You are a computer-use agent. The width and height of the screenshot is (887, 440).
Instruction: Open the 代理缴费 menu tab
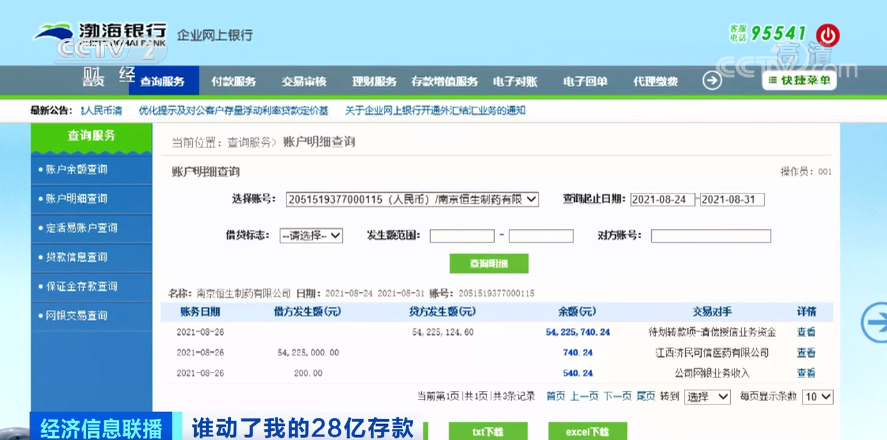pyautogui.click(x=655, y=81)
